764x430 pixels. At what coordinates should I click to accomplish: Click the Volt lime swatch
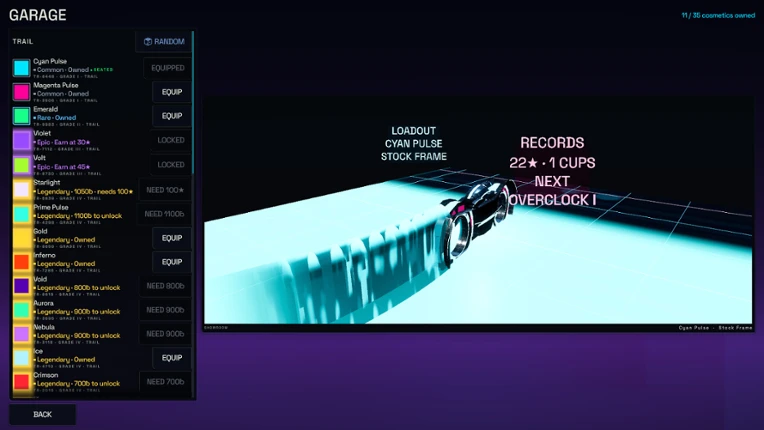[x=21, y=165]
